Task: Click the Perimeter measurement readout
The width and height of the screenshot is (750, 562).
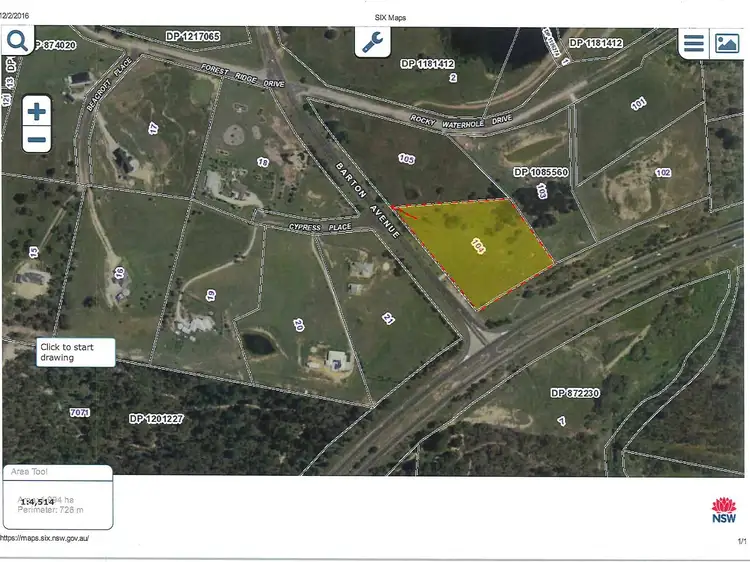Action: pyautogui.click(x=50, y=510)
